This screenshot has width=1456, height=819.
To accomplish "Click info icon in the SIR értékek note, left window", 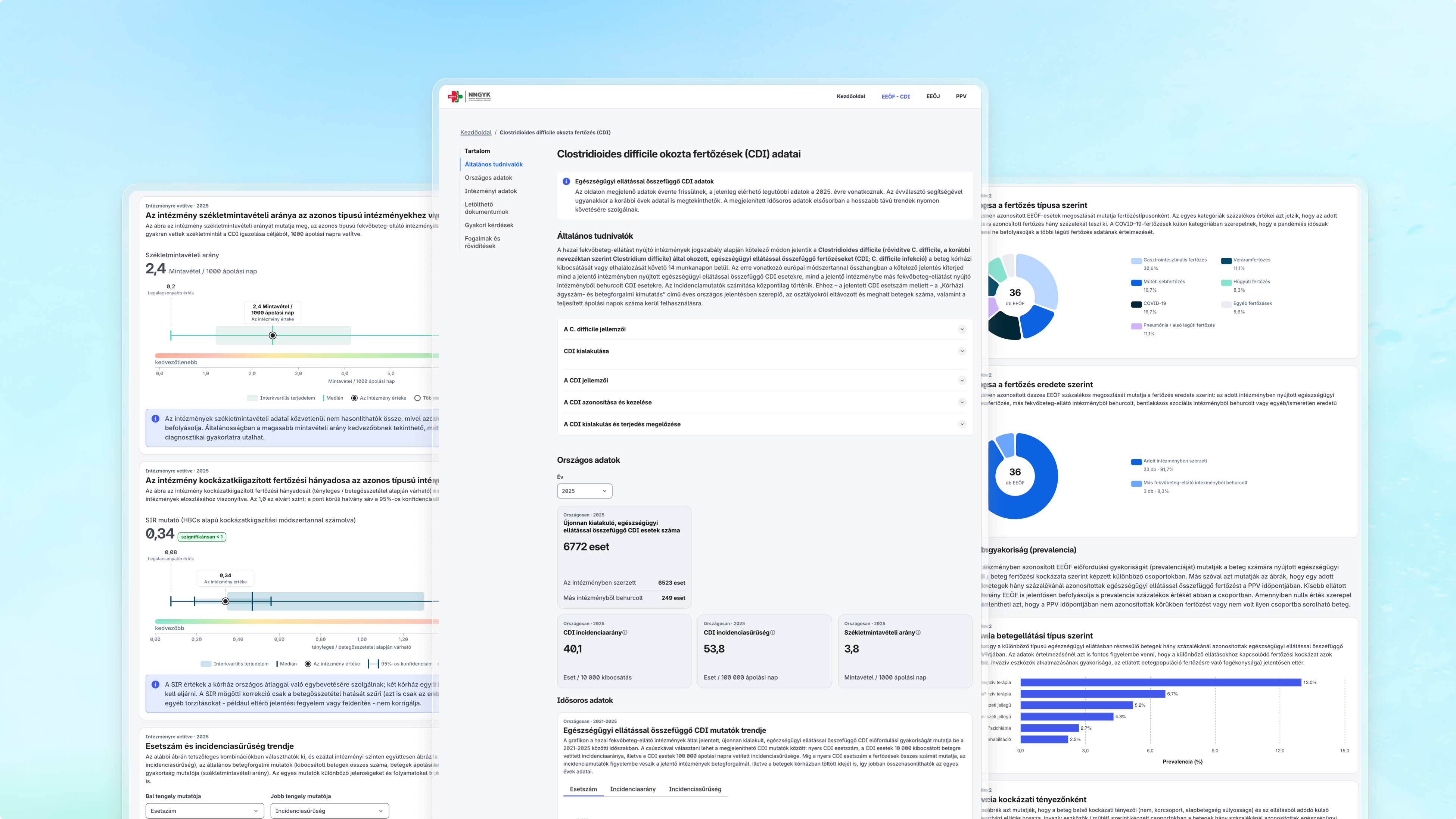I will coord(155,685).
